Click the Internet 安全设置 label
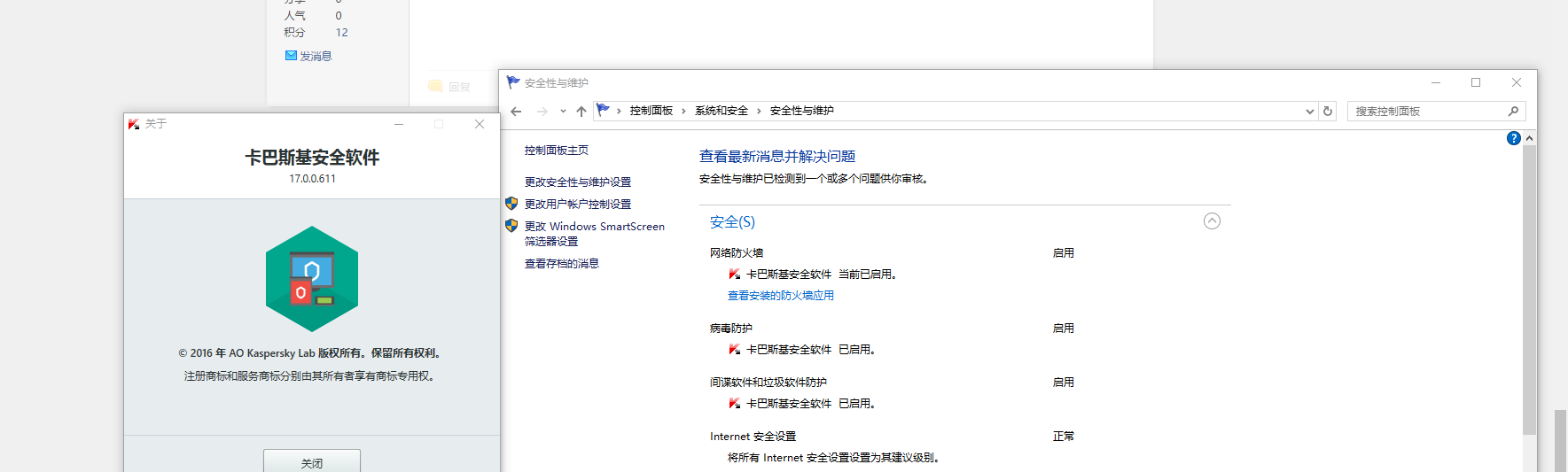 (753, 437)
